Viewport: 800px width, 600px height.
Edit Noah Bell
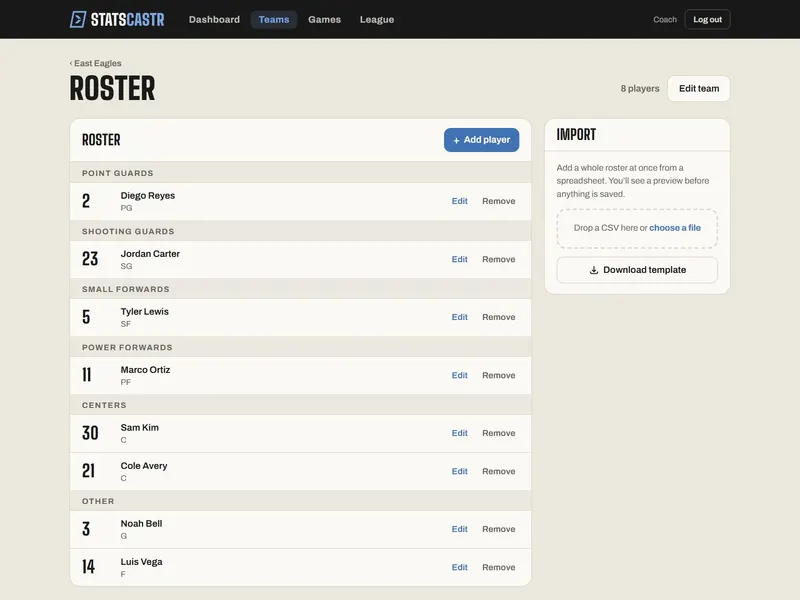pos(460,529)
